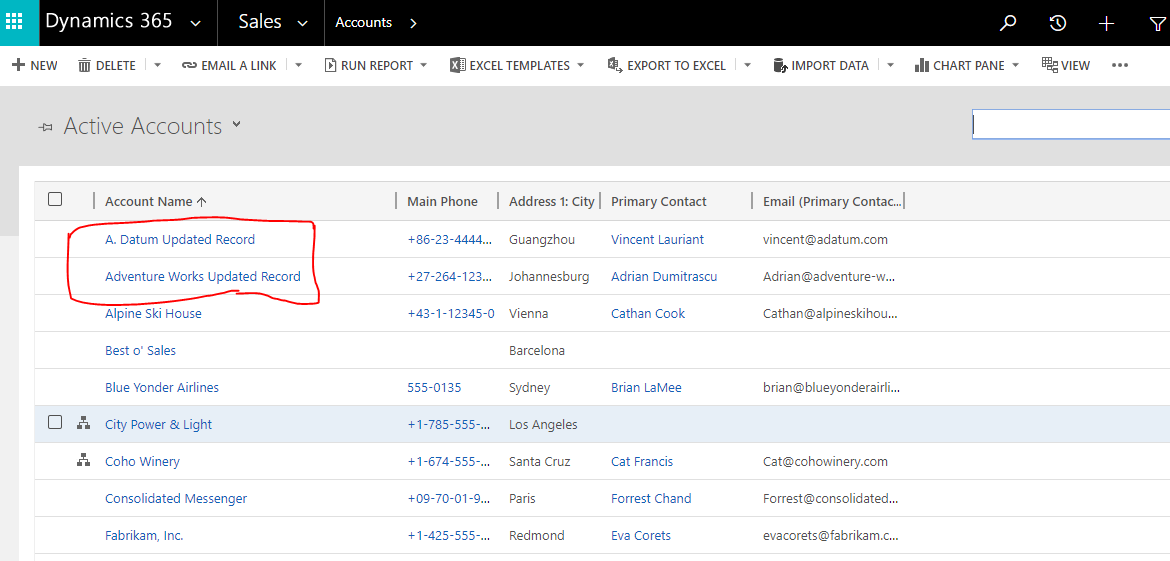Open recently viewed items history icon
This screenshot has width=1170, height=561.
coord(1057,23)
